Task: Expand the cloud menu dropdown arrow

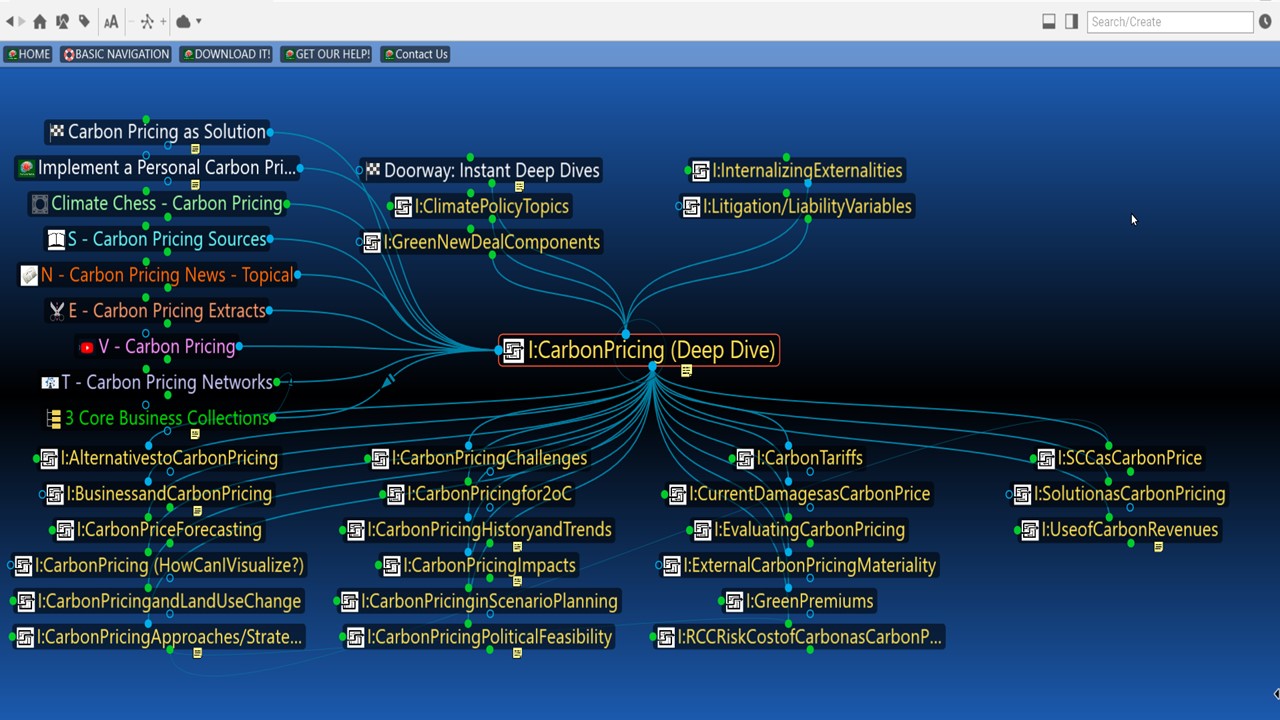Action: pyautogui.click(x=199, y=21)
